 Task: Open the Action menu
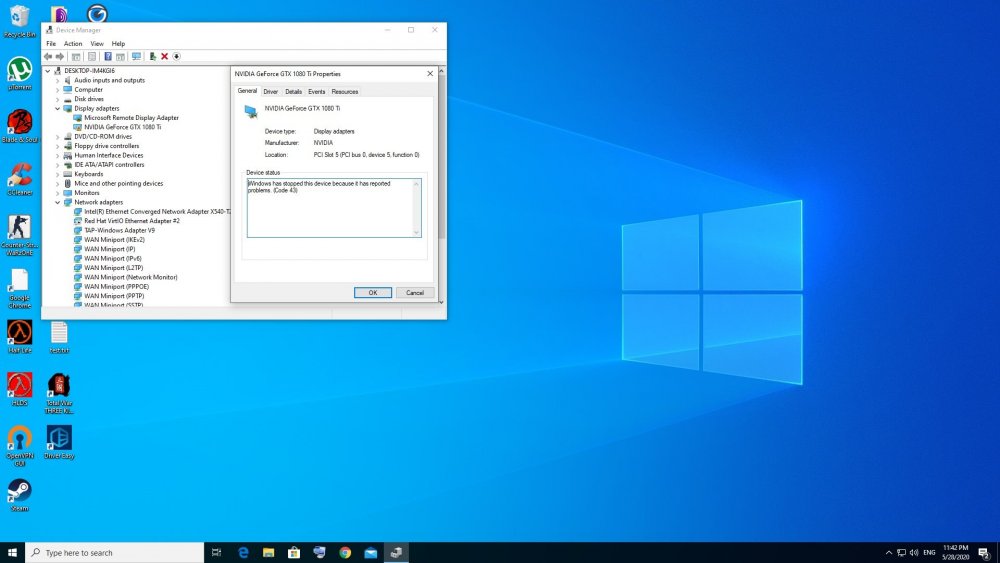[73, 44]
